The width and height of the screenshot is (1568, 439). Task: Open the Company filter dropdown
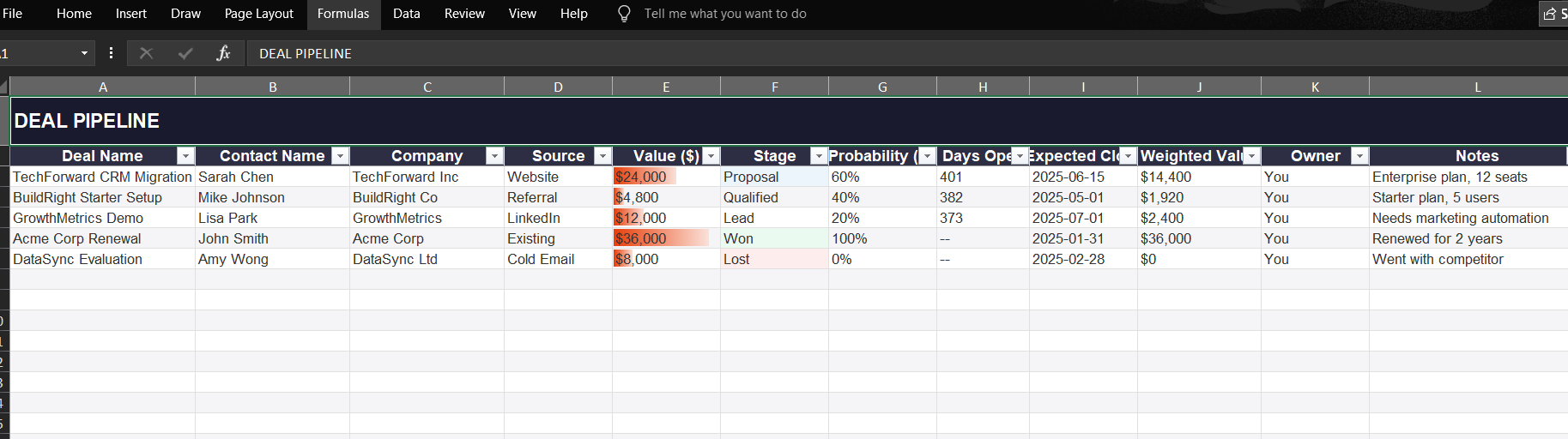pyautogui.click(x=494, y=156)
